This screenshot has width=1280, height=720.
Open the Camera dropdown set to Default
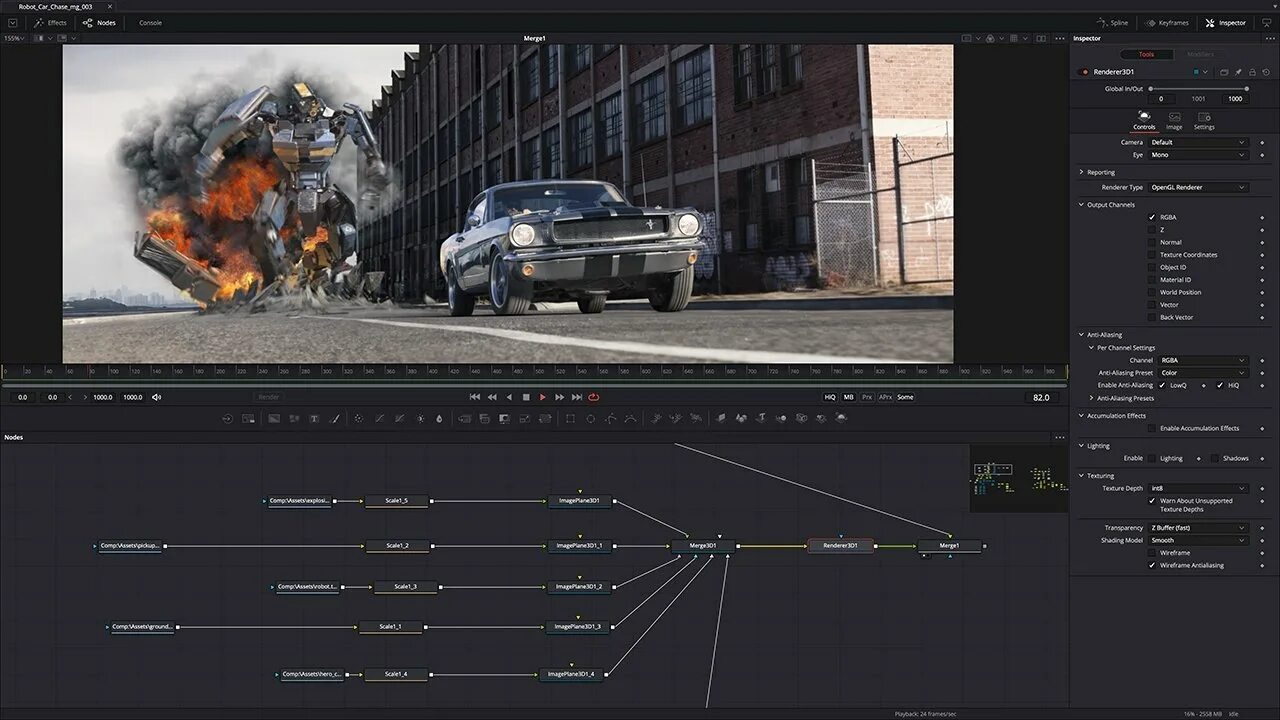(1198, 142)
